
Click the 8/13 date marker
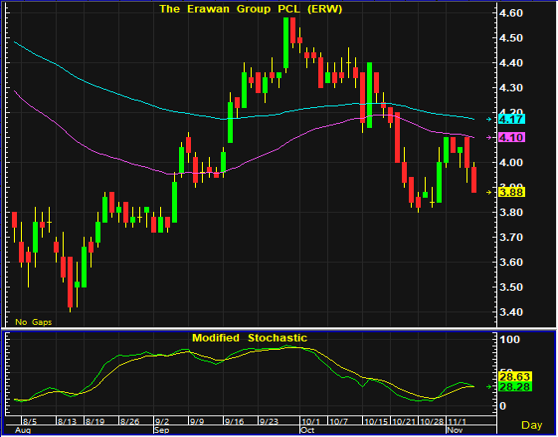pyautogui.click(x=67, y=422)
